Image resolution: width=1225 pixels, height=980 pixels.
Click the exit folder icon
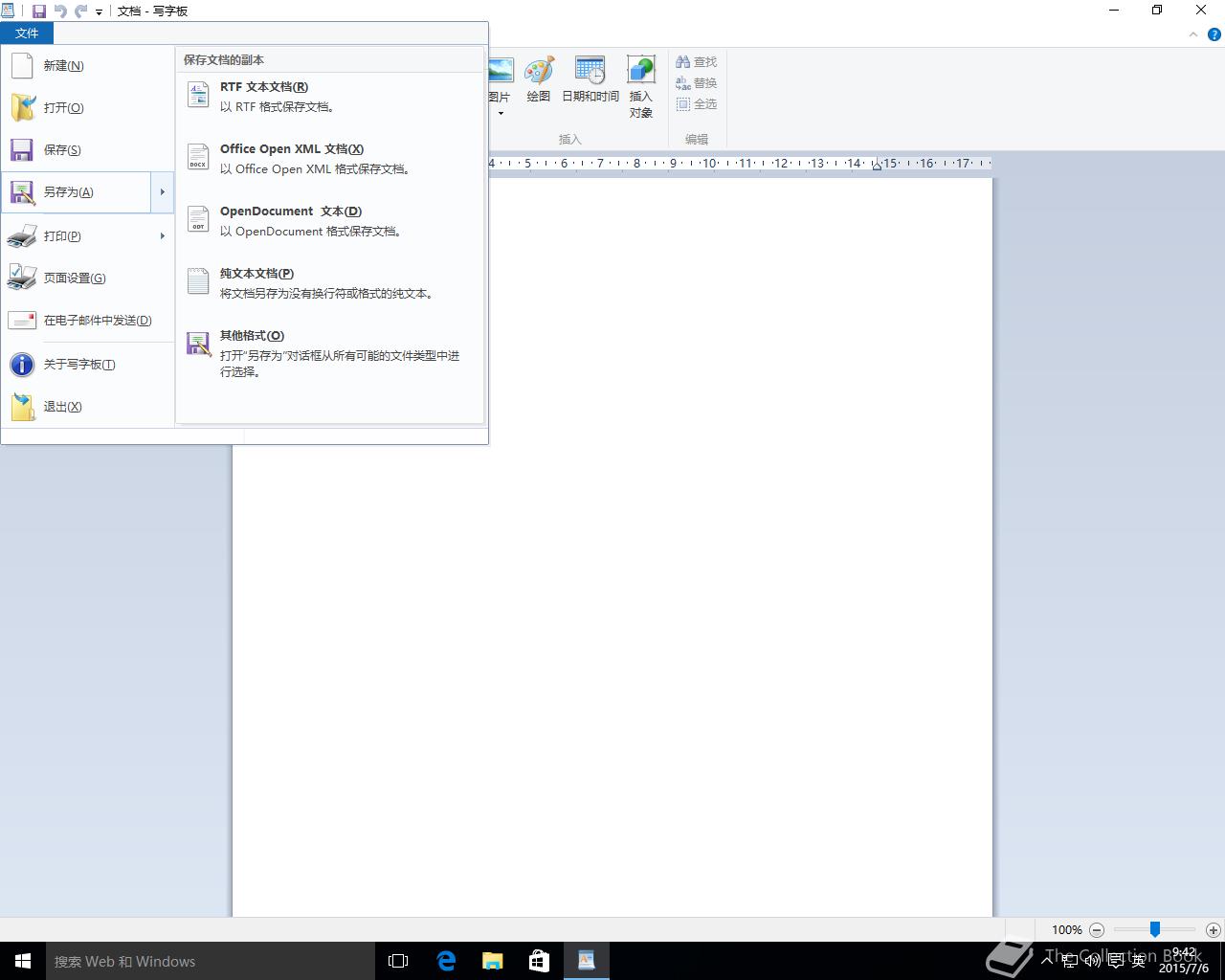[23, 407]
